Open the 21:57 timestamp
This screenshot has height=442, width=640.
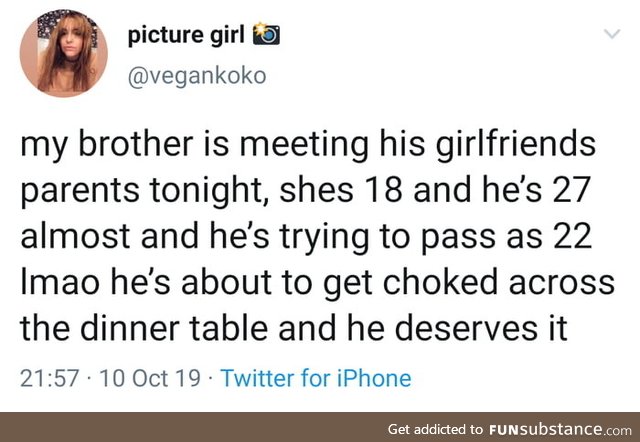(x=49, y=378)
